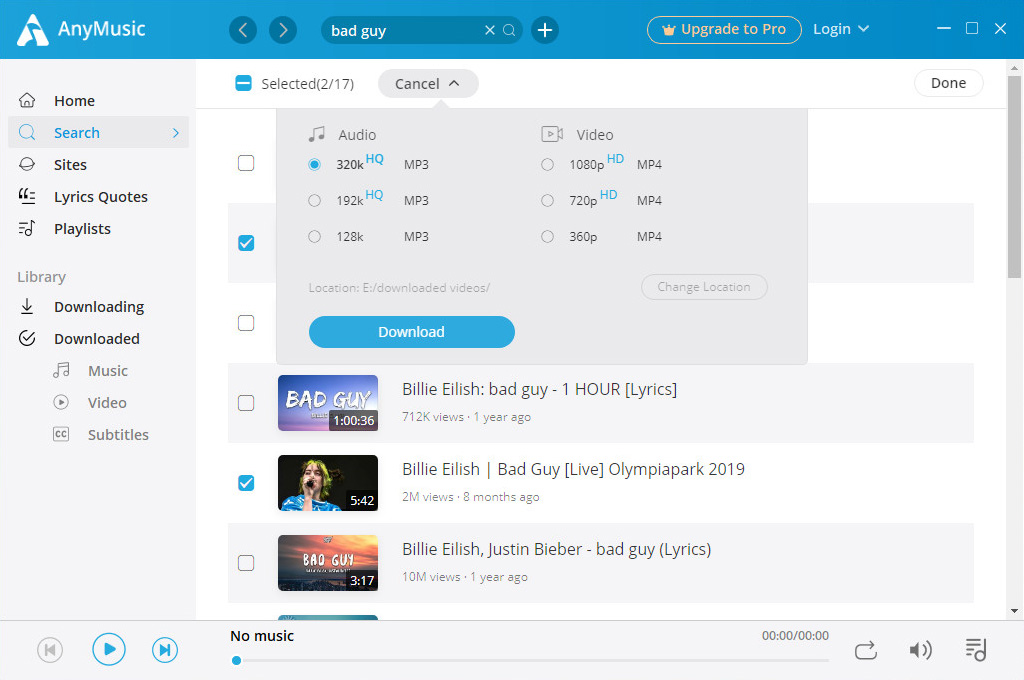Image resolution: width=1024 pixels, height=680 pixels.
Task: Toggle the repeat loop mode icon
Action: tap(866, 651)
